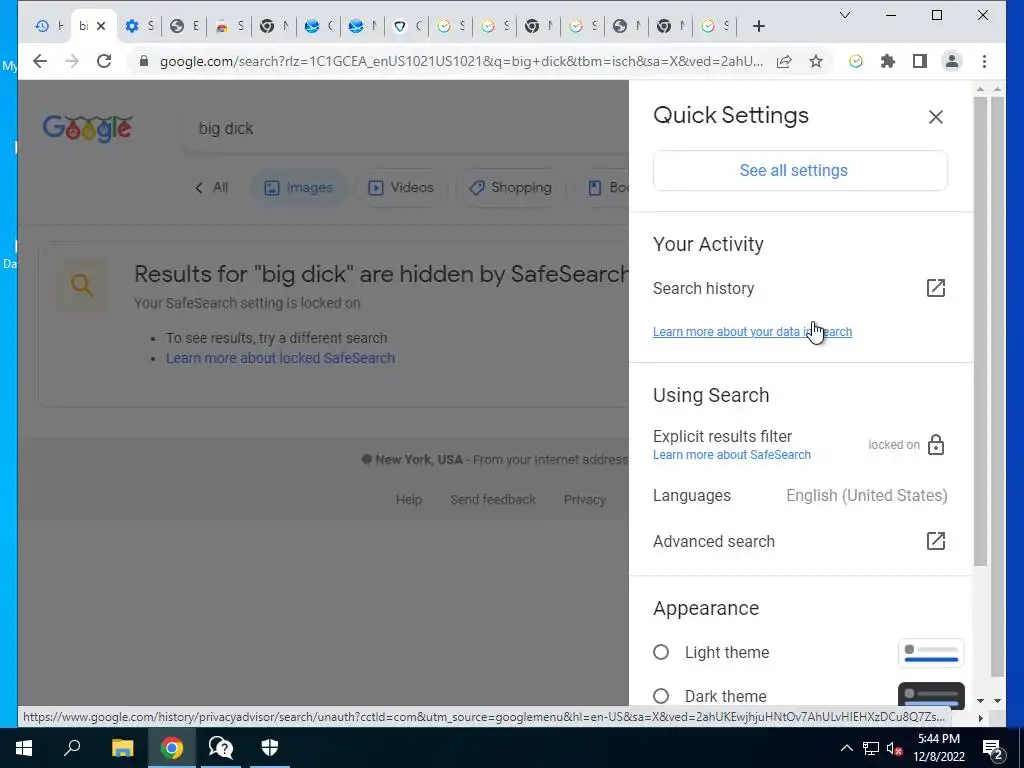Open 'Learn more about your data in Search'
The image size is (1024, 768).
[x=752, y=332]
